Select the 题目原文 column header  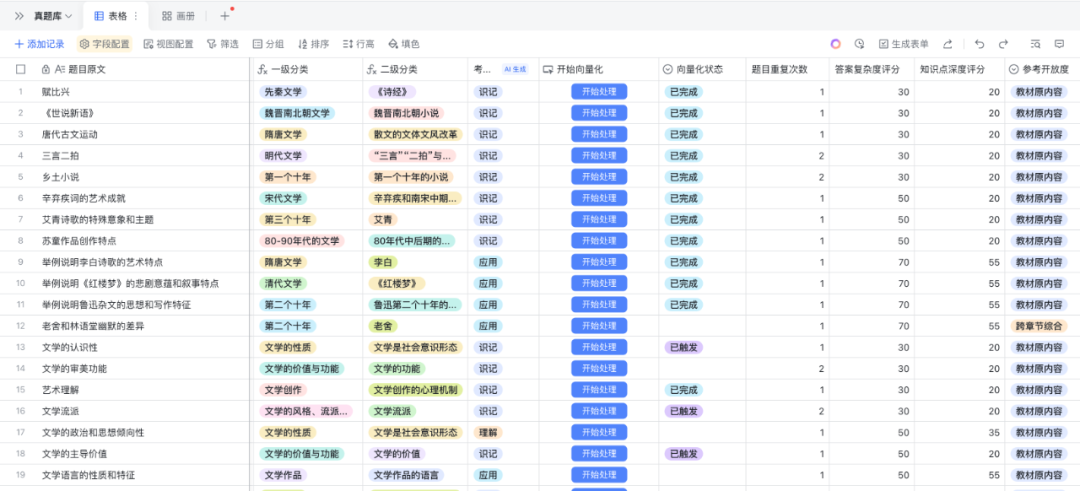(x=145, y=70)
